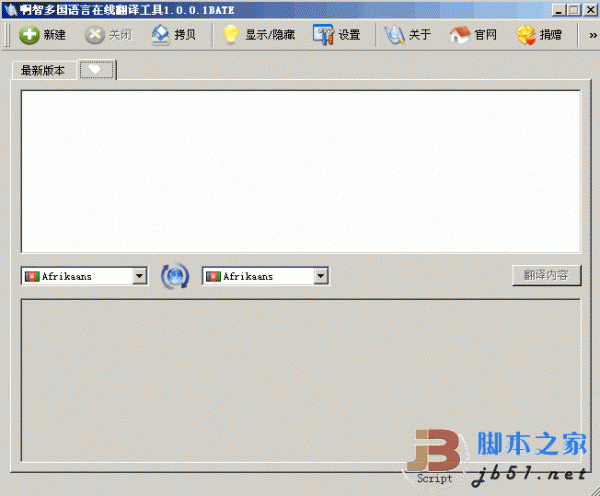600x496 pixels.
Task: Click the 翻译内容 (Translate) button
Action: coord(547,275)
